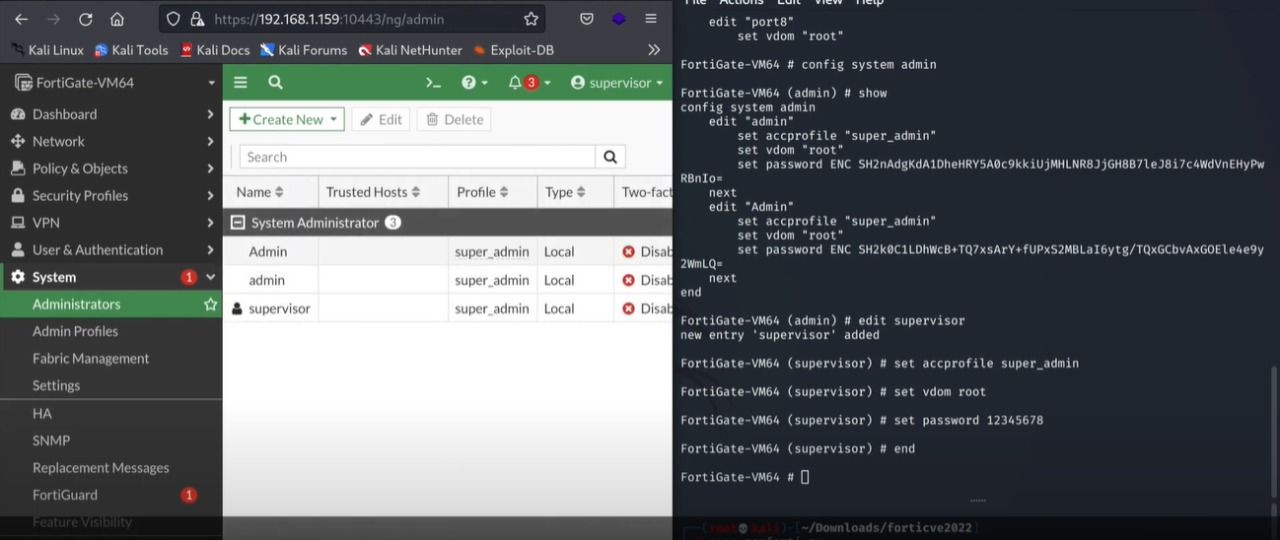Open the supervisor user dropdown
Screen dimensions: 1280x540
pyautogui.click(x=617, y=83)
